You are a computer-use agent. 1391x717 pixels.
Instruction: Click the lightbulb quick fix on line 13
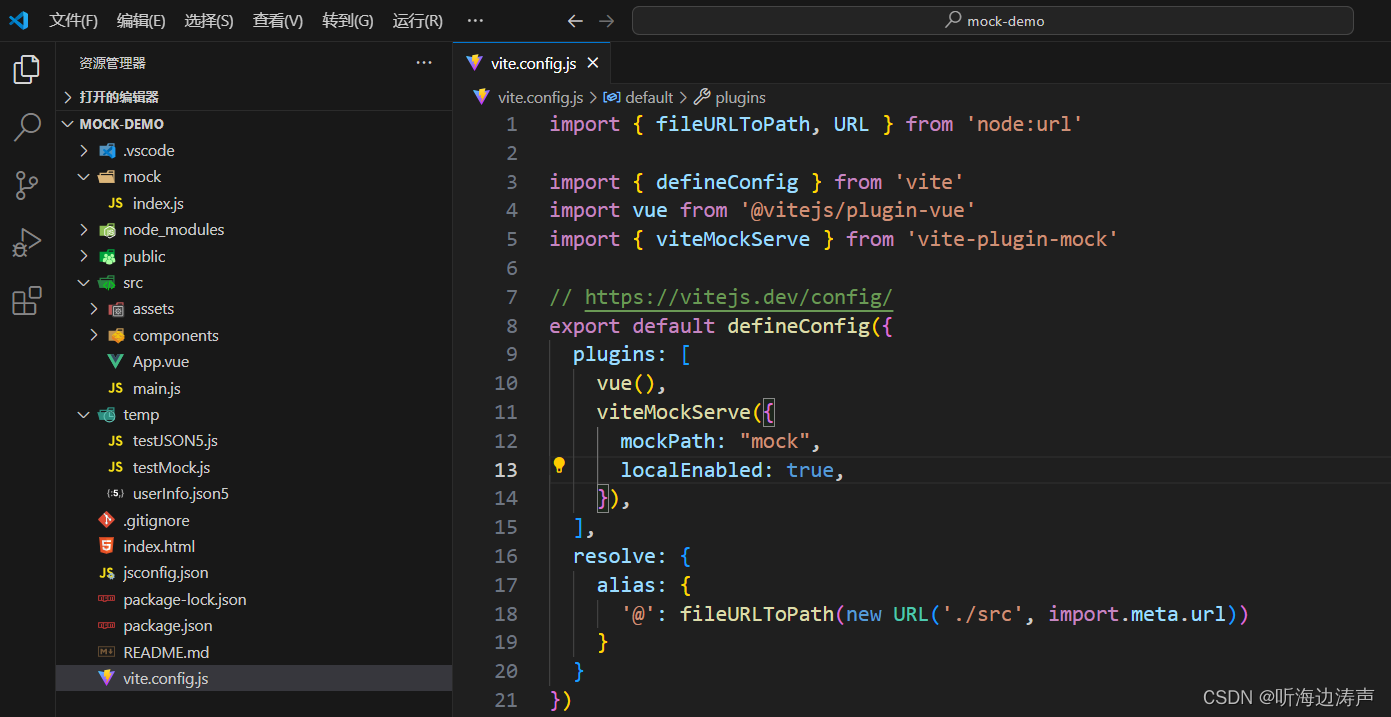click(x=559, y=465)
